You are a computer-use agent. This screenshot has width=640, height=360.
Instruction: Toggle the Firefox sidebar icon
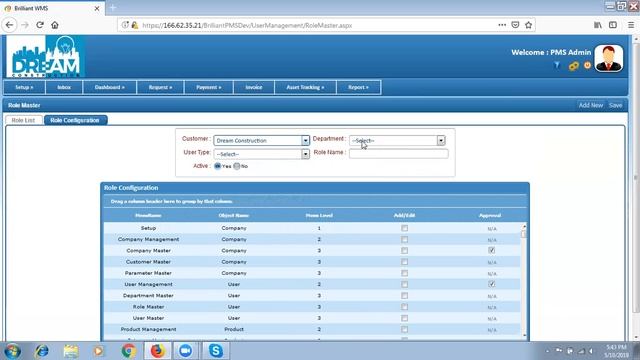click(x=613, y=25)
